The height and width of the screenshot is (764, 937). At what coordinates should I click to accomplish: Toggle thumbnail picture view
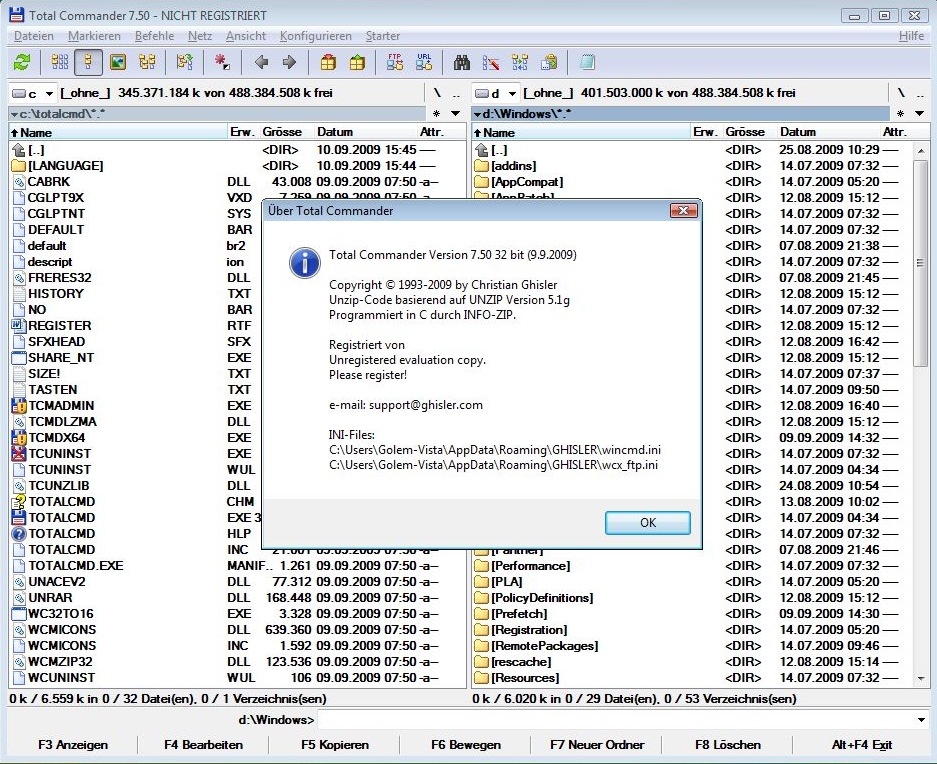(x=118, y=62)
